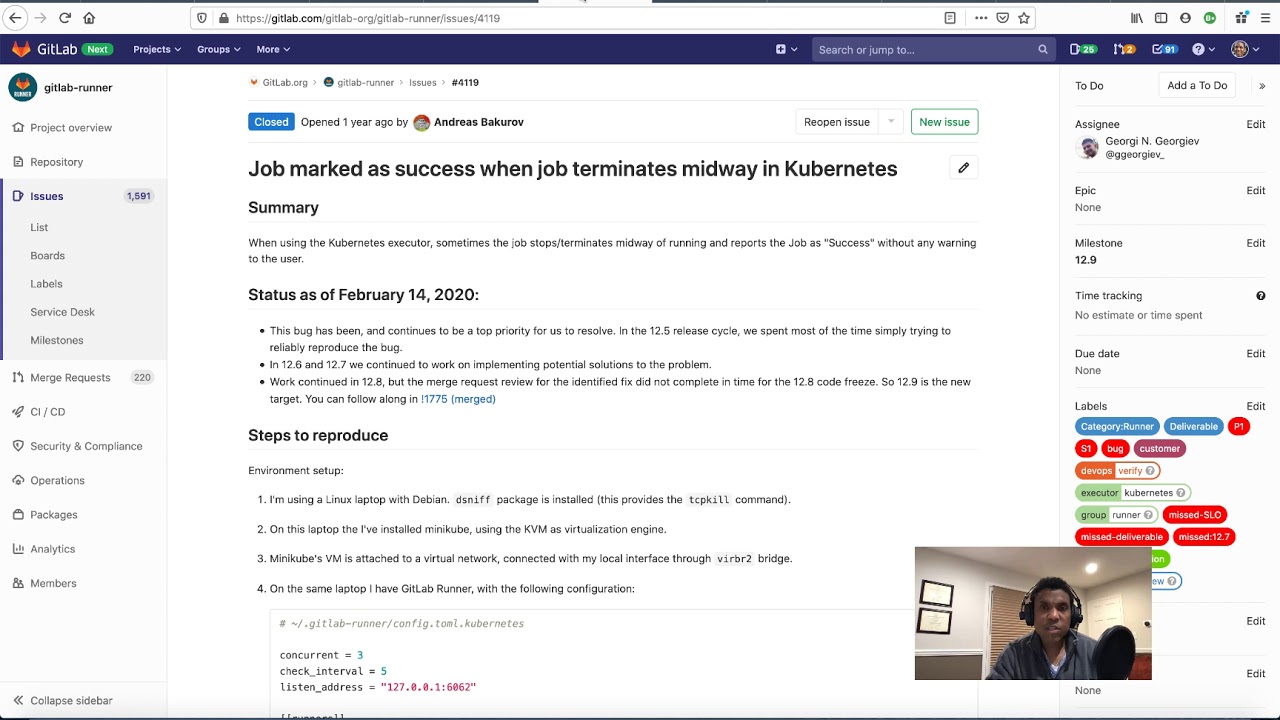Image resolution: width=1280 pixels, height=720 pixels.
Task: Reload the page with refresh icon
Action: (x=65, y=18)
